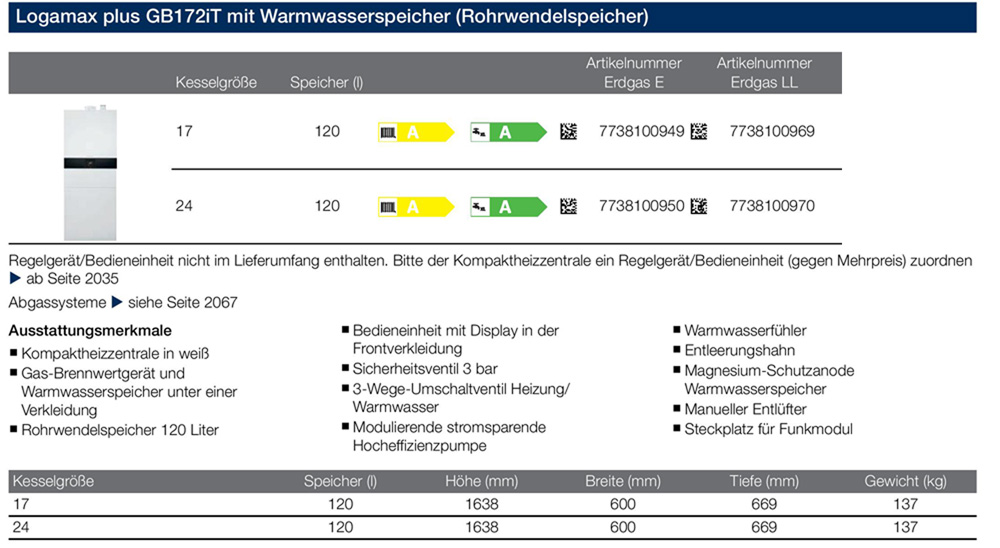1000x548 pixels.
Task: Click the data matrix code left of 7738100950
Action: coord(568,206)
